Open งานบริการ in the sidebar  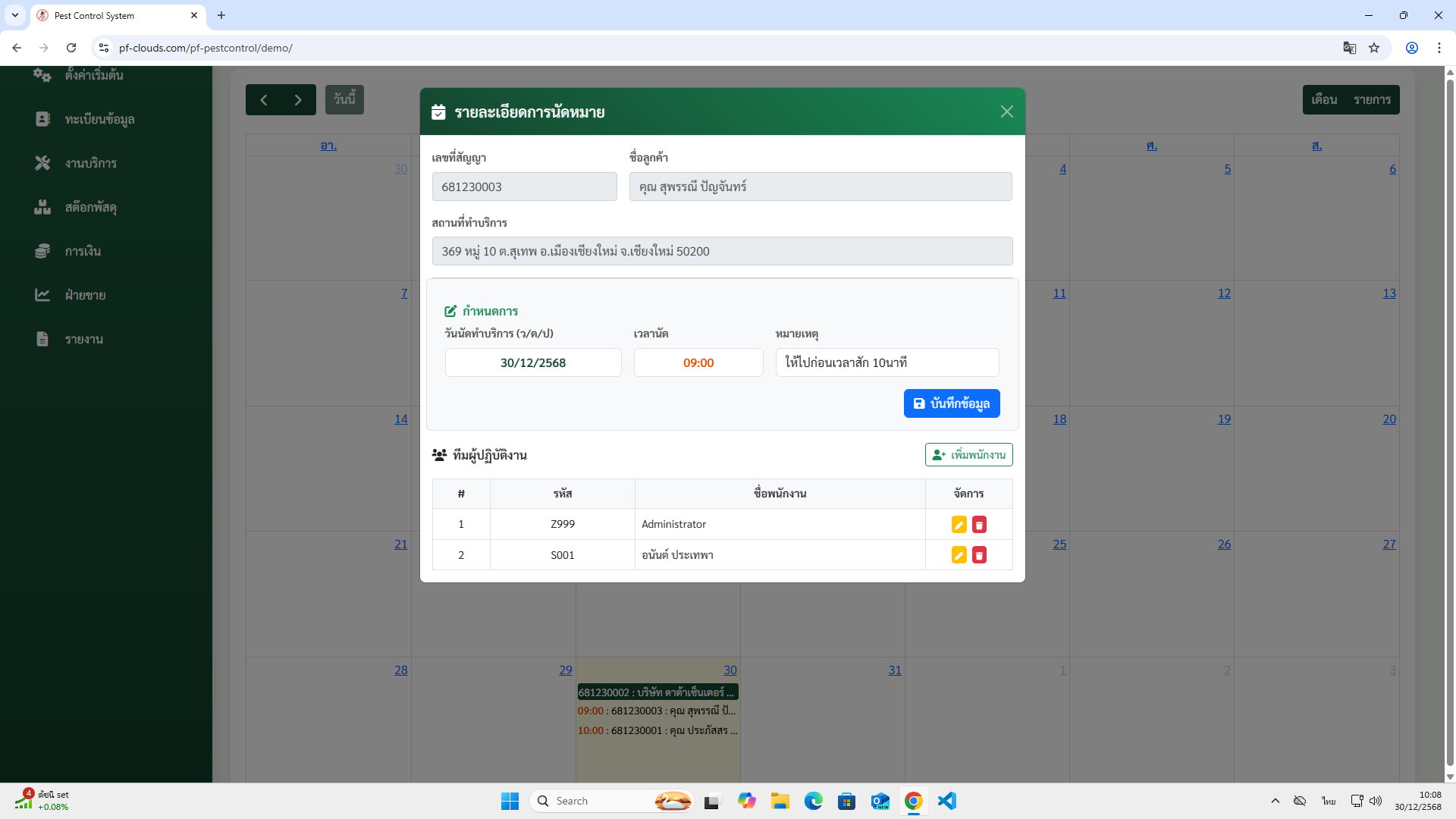(x=90, y=163)
